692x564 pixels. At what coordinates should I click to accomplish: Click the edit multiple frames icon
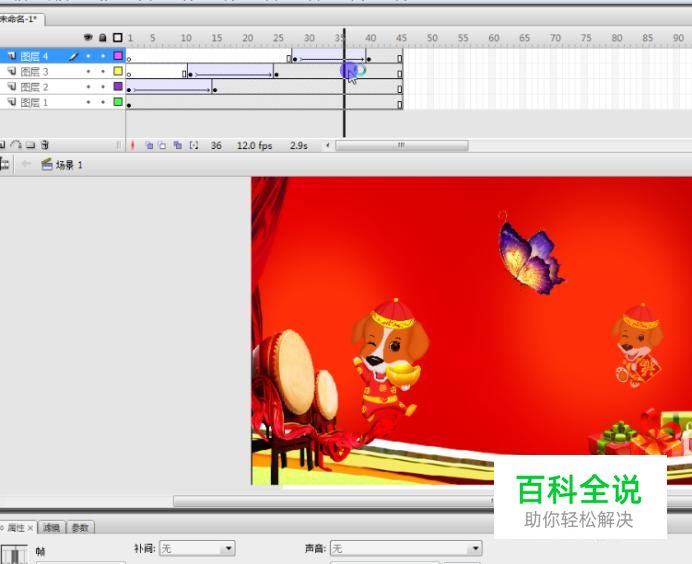(x=178, y=145)
